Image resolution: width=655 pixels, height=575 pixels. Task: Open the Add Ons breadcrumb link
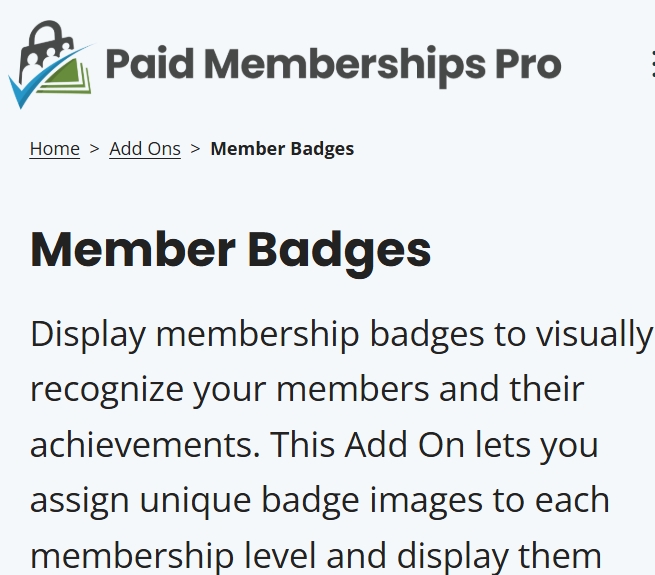pyautogui.click(x=145, y=149)
